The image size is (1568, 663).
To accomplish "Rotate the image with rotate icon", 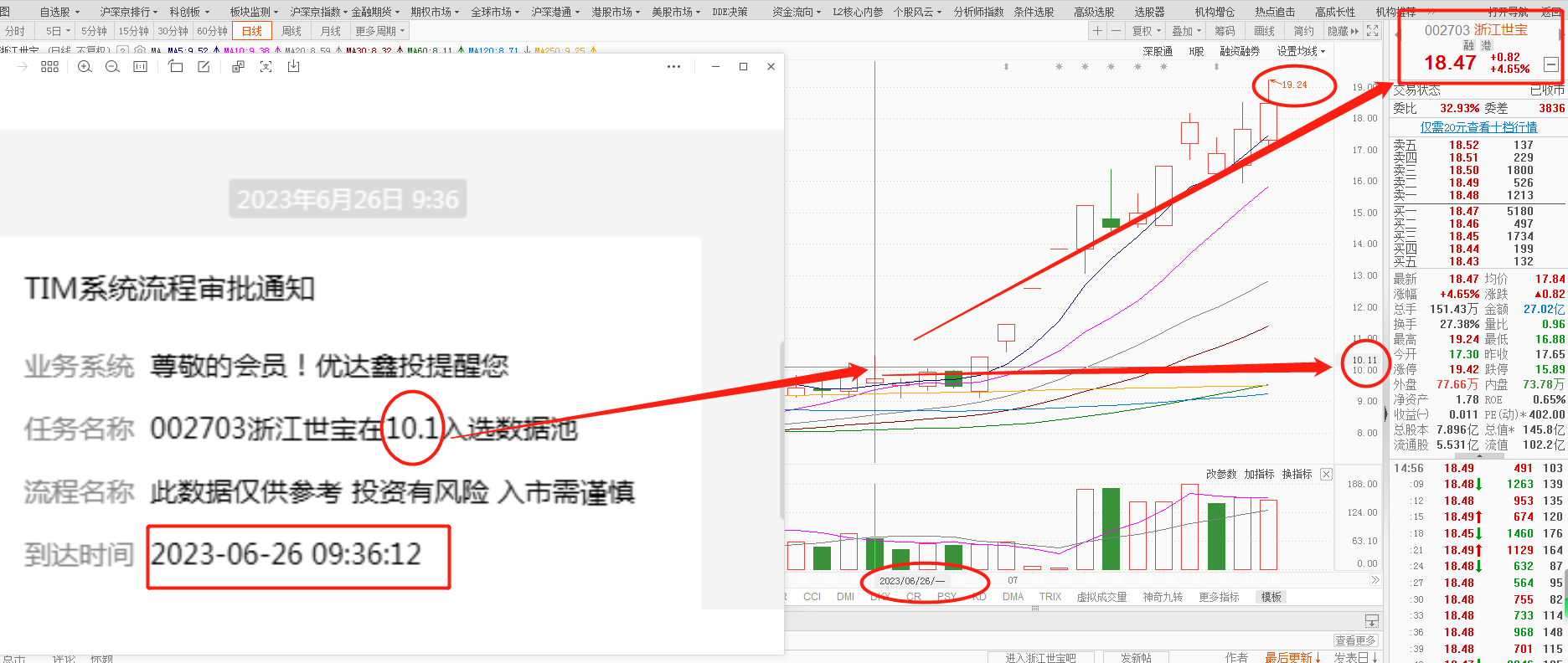I will pos(175,67).
